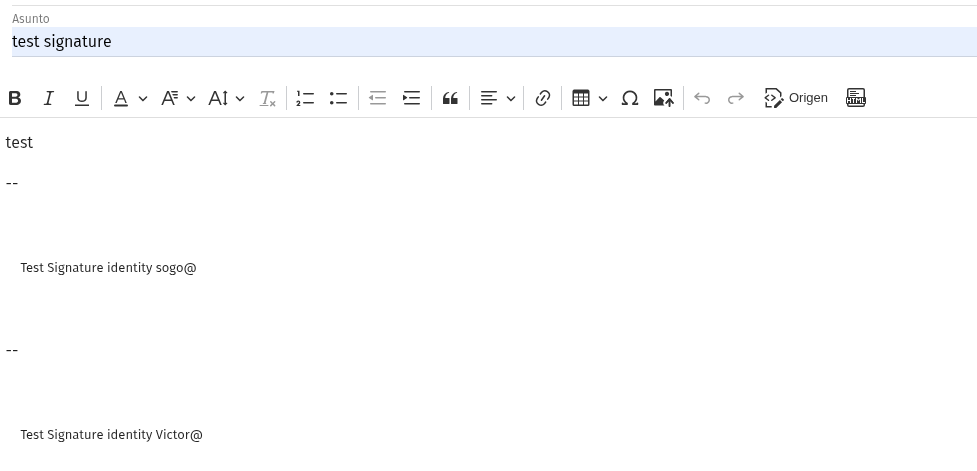Apply block quote formatting
977x471 pixels.
[450, 98]
